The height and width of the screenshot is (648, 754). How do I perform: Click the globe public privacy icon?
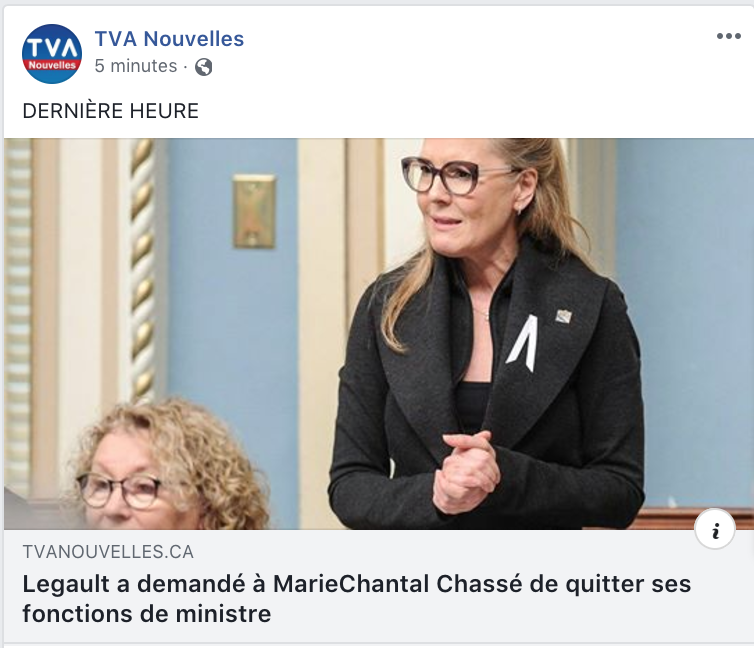coord(203,67)
